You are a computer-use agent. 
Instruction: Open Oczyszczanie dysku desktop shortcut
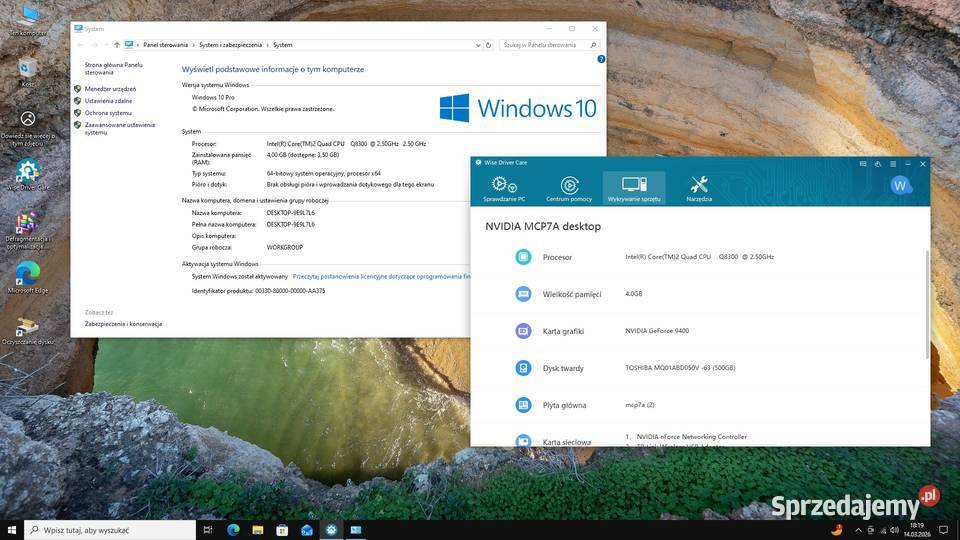[28, 331]
